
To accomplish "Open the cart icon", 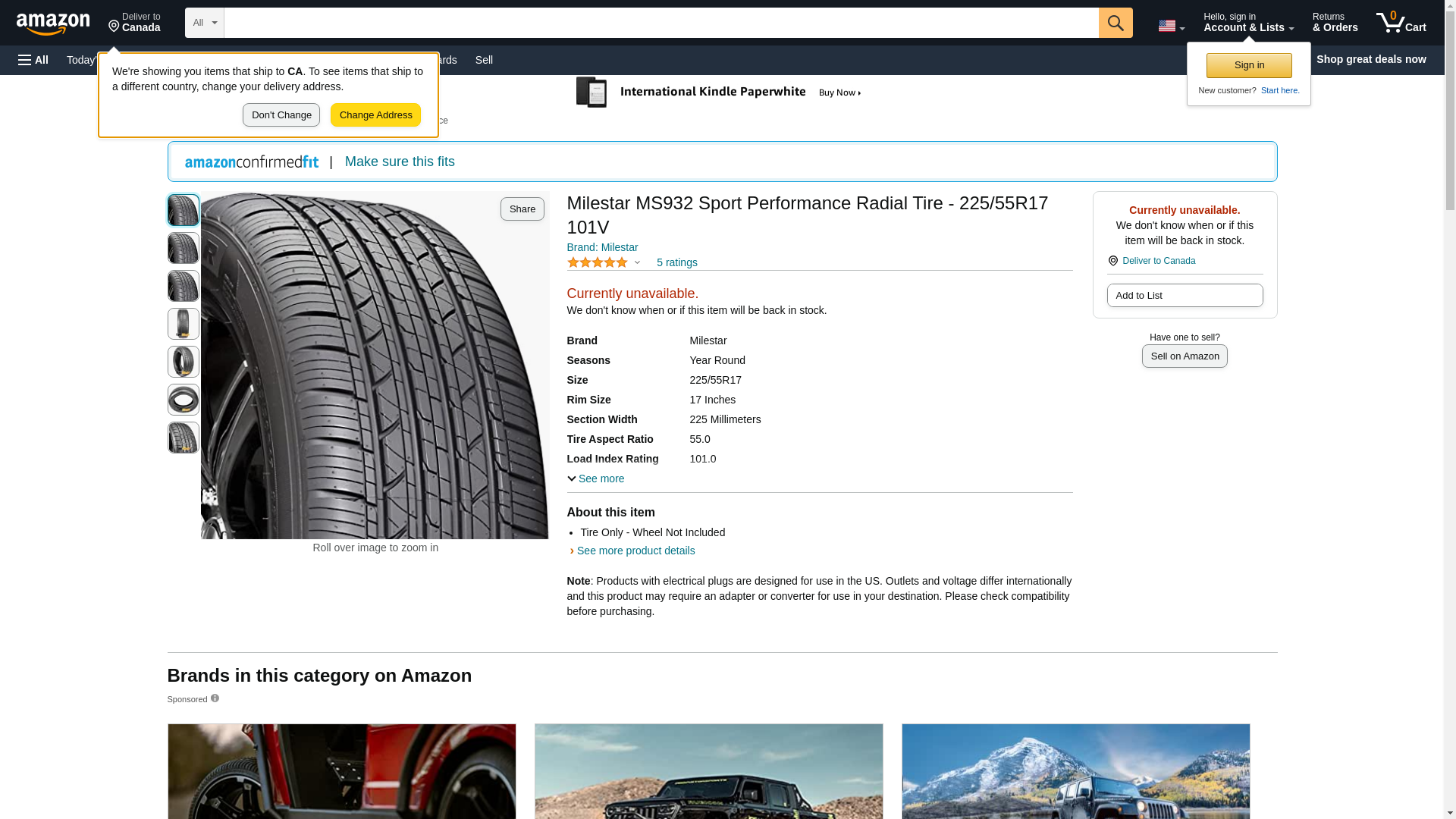I will click(x=1400, y=23).
